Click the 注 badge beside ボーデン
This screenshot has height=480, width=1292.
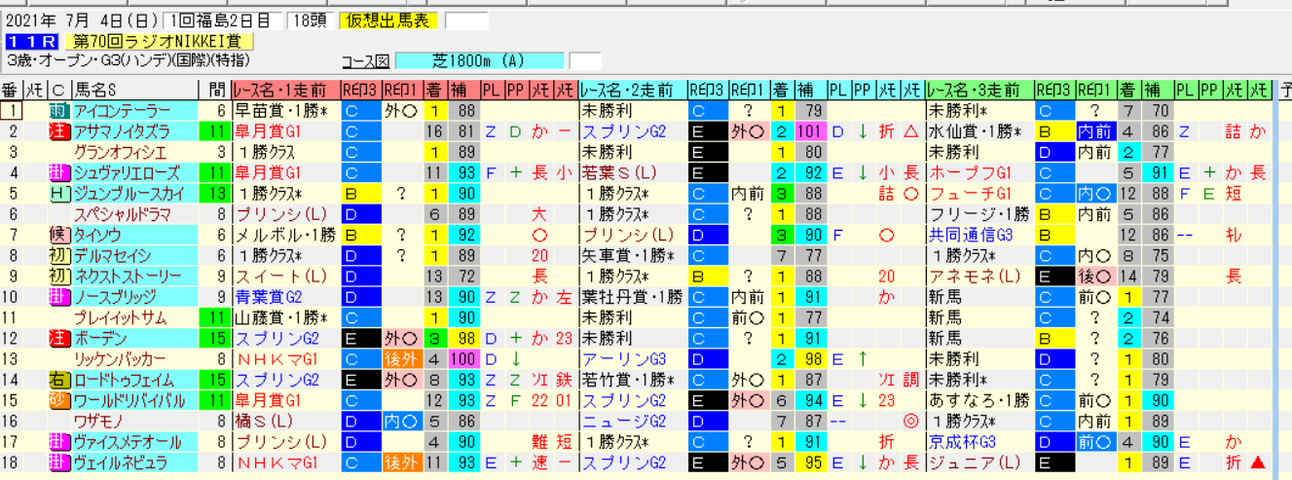(x=59, y=338)
